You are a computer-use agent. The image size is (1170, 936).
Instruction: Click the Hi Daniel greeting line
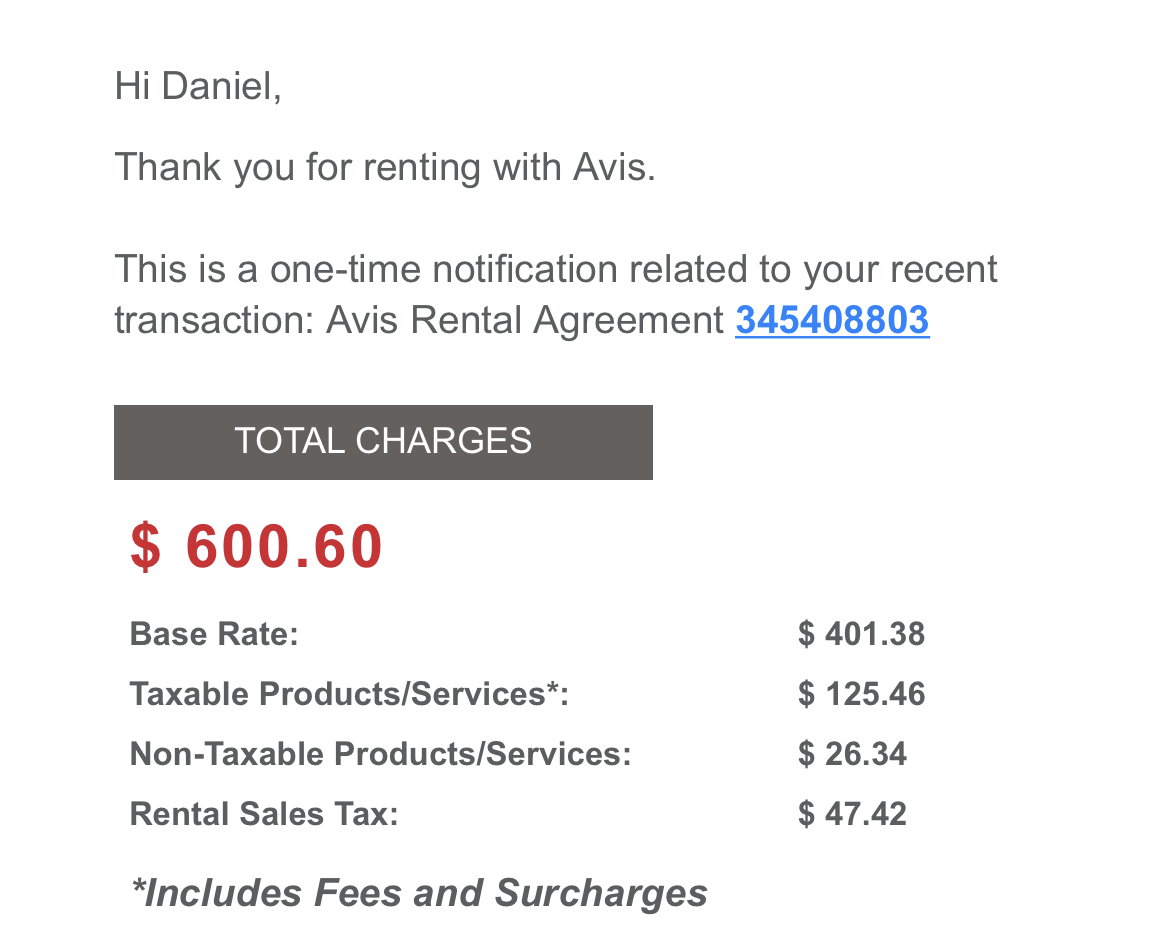click(x=198, y=86)
